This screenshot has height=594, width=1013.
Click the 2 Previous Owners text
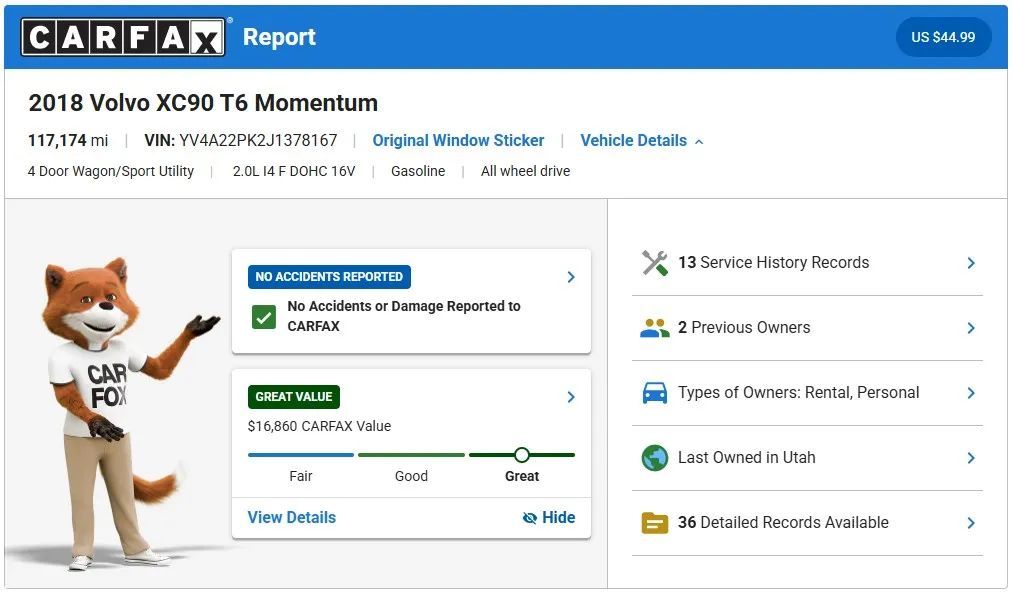(744, 328)
